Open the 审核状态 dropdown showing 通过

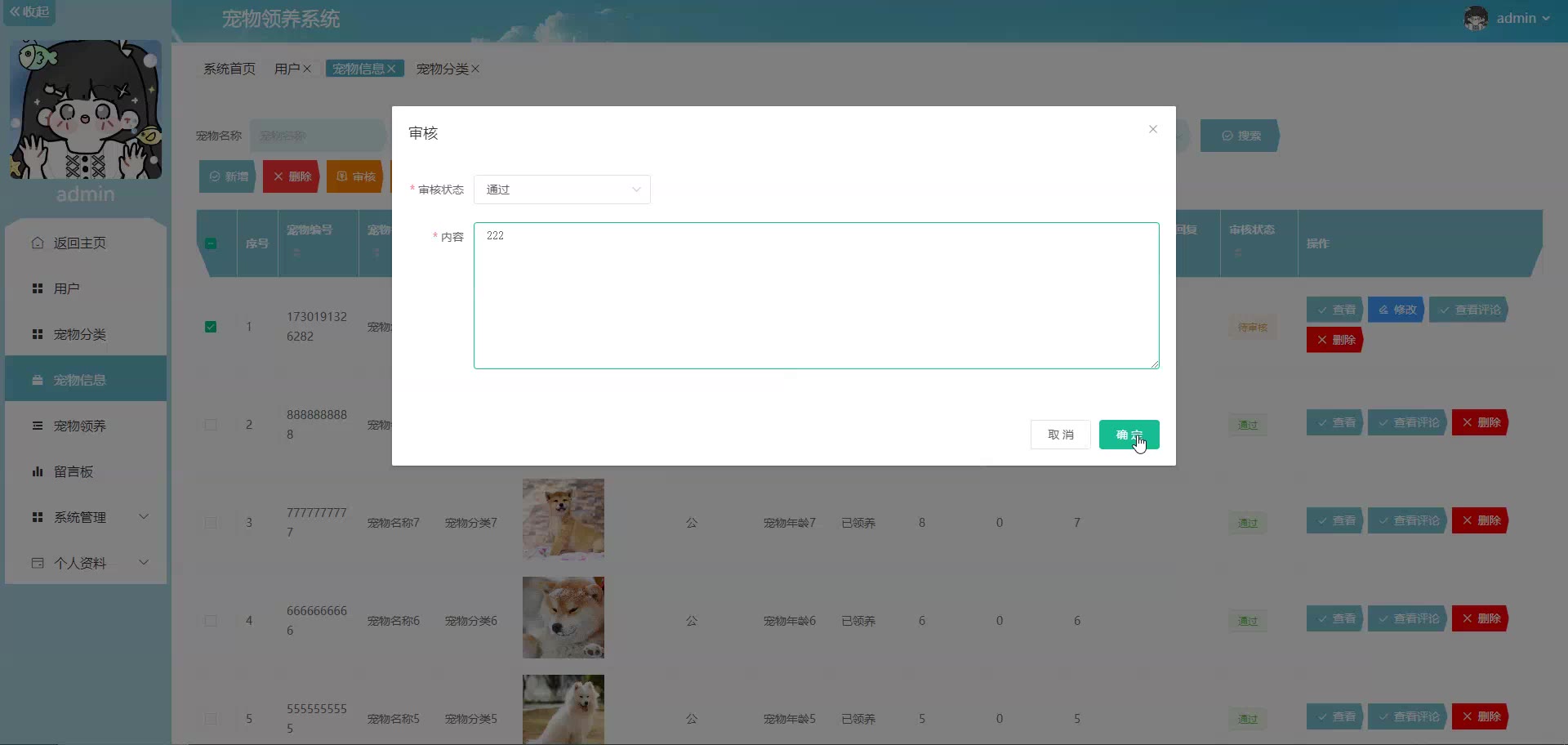(562, 190)
